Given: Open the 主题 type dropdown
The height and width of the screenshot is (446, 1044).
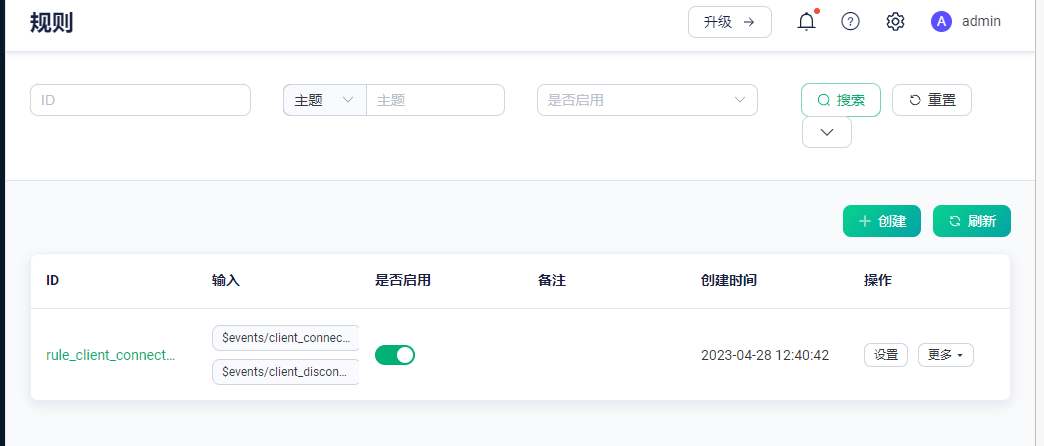Looking at the screenshot, I should coord(324,100).
